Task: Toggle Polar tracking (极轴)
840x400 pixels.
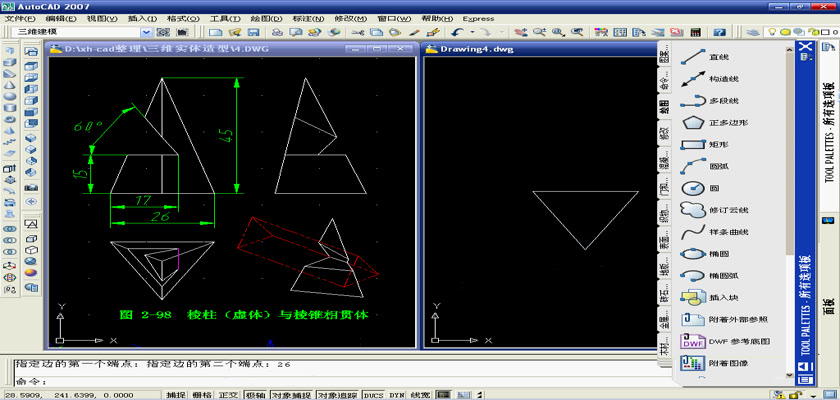Action: (255, 395)
